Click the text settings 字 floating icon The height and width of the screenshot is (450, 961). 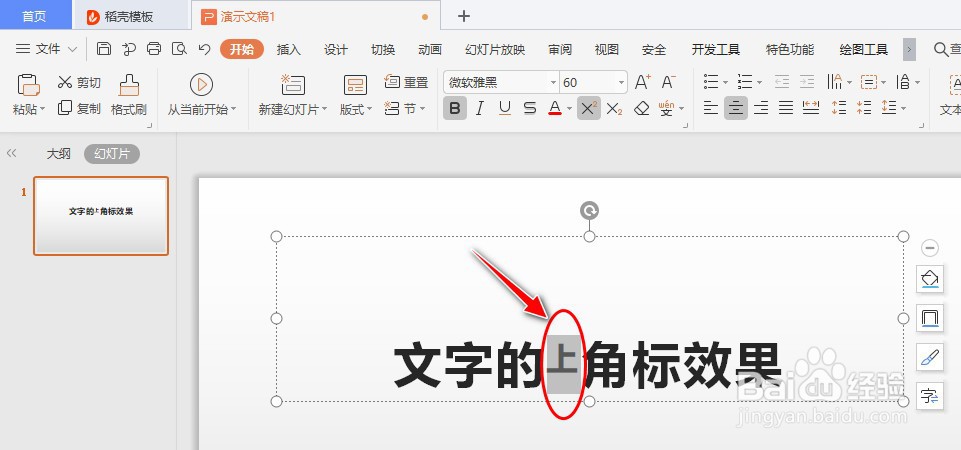[x=930, y=397]
